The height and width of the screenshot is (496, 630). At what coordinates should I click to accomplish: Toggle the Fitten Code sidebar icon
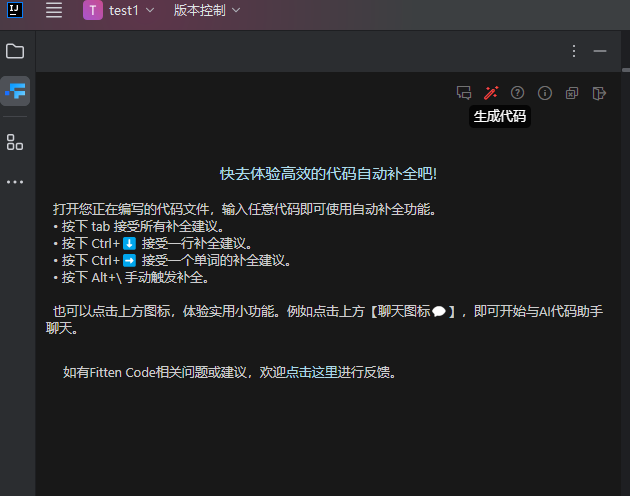15,92
